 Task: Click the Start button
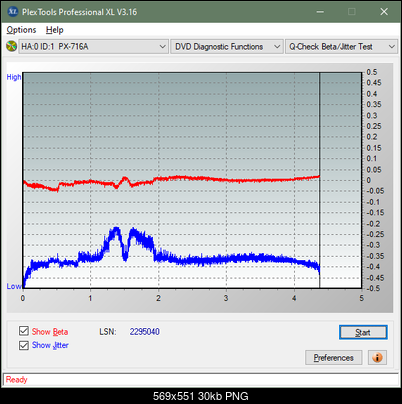point(363,332)
